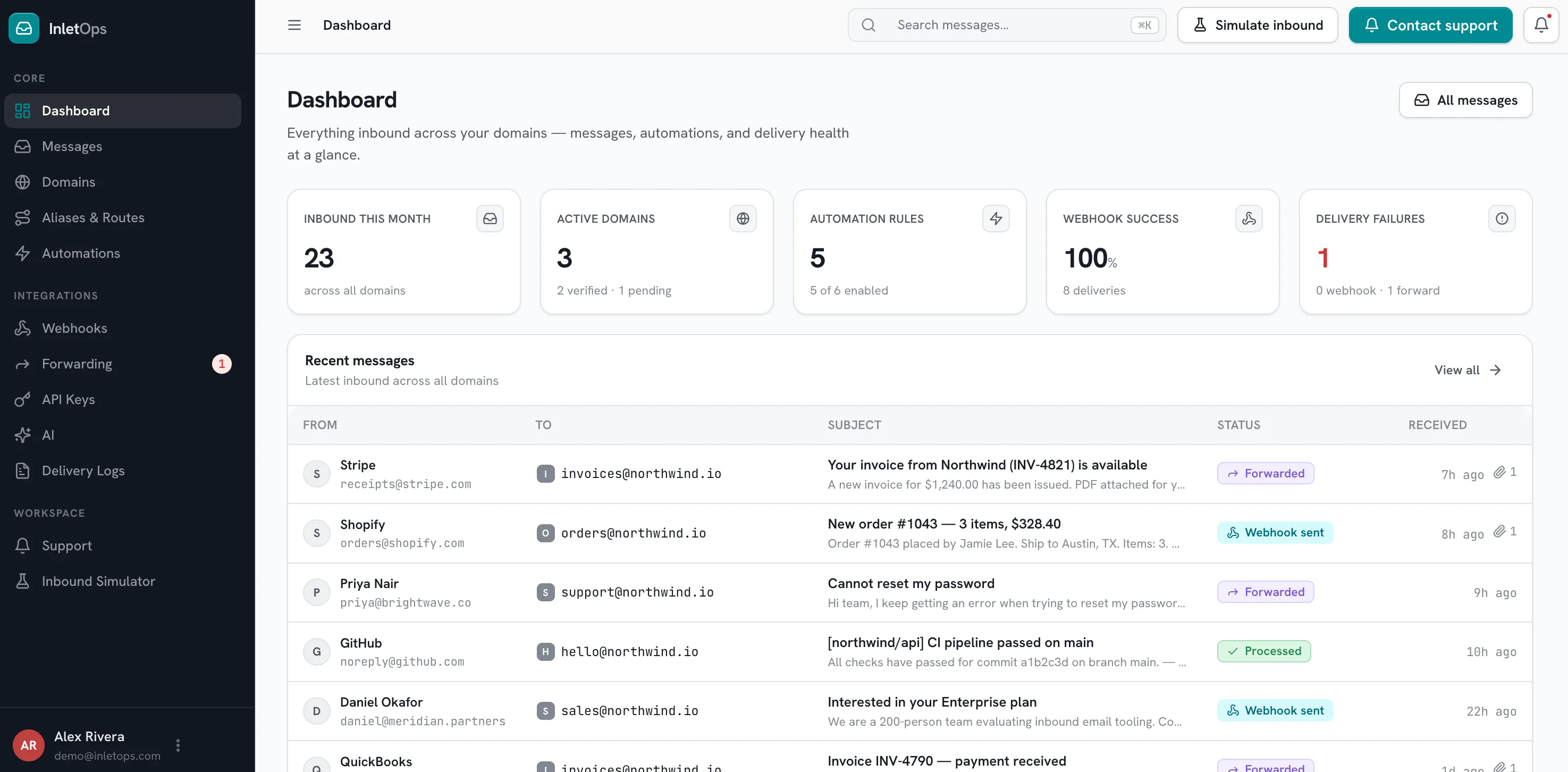
Task: Open Webhooks in the sidebar
Action: 122,328
